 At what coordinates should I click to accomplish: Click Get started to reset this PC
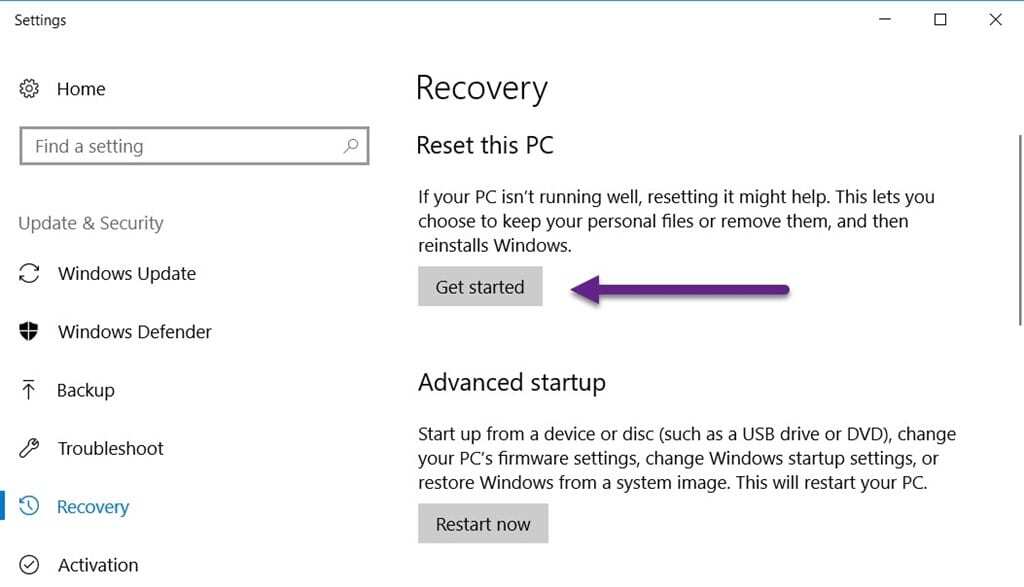[x=480, y=286]
